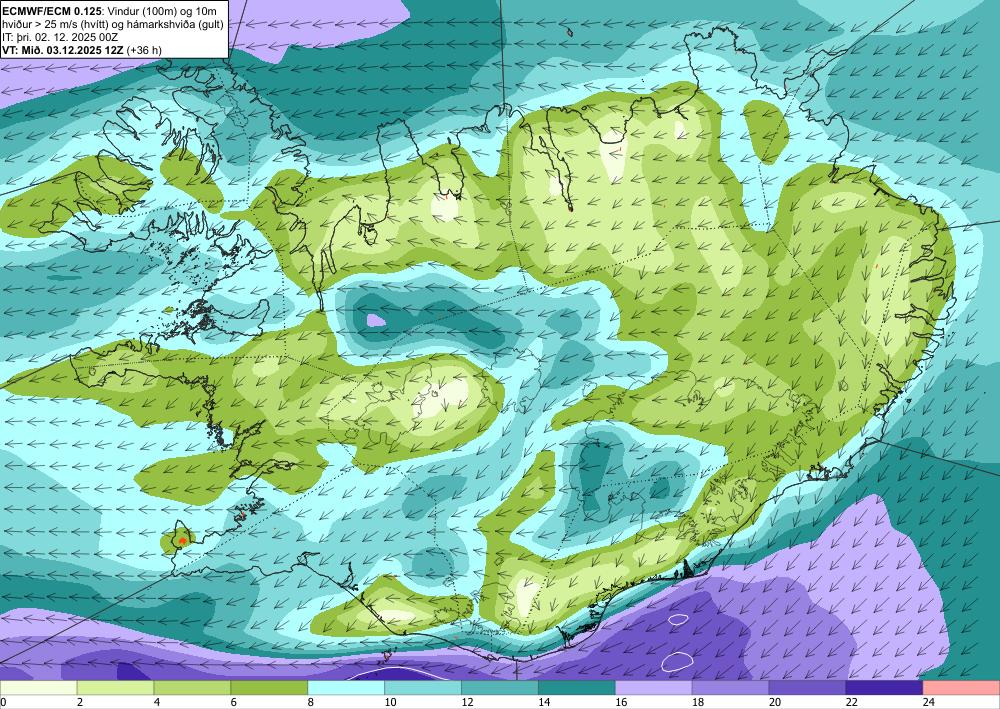Click the legend tick label '6'
Viewport: 1000px width, 709px height.
pyautogui.click(x=233, y=702)
